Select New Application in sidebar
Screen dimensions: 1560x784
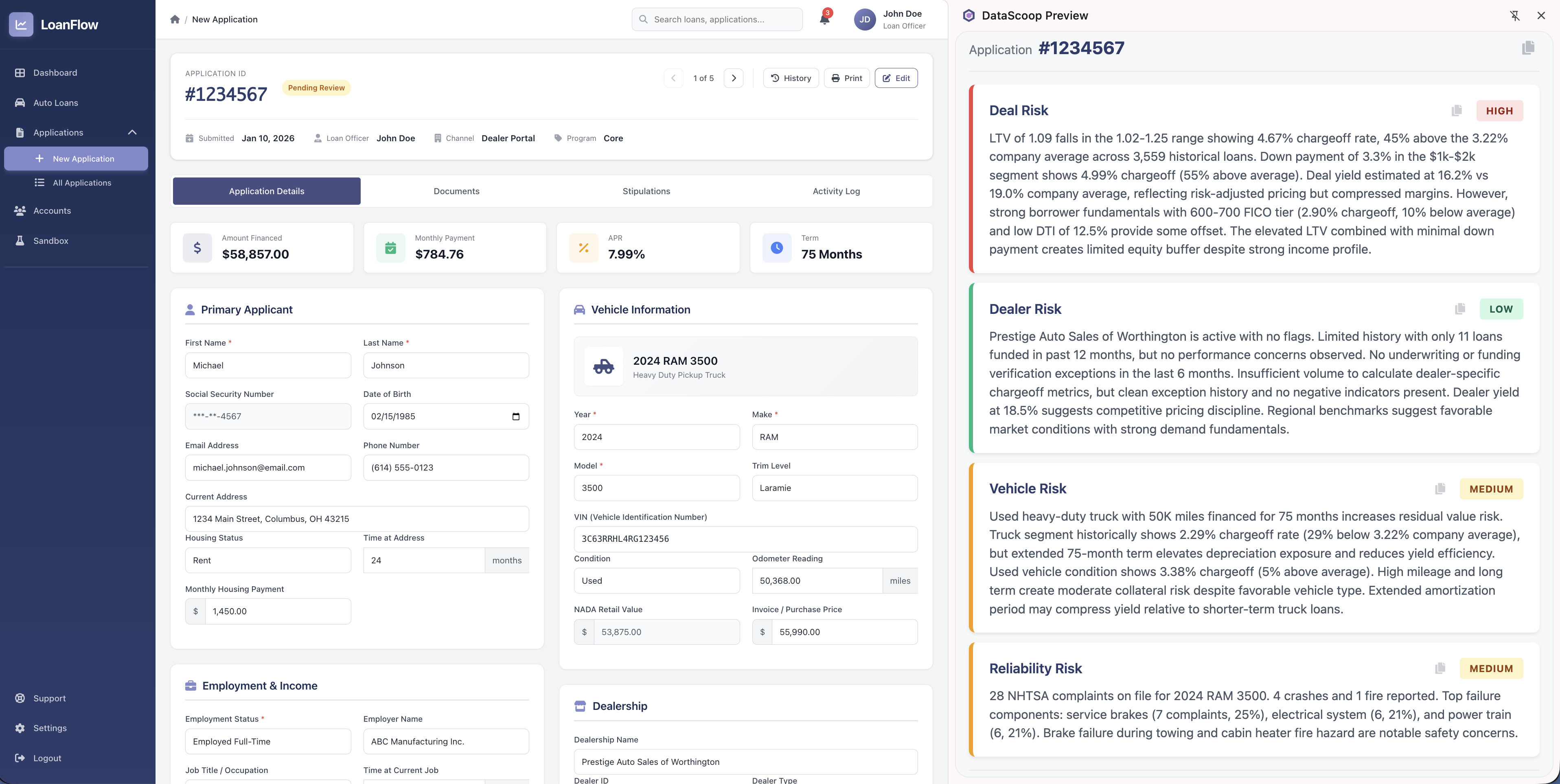76,159
